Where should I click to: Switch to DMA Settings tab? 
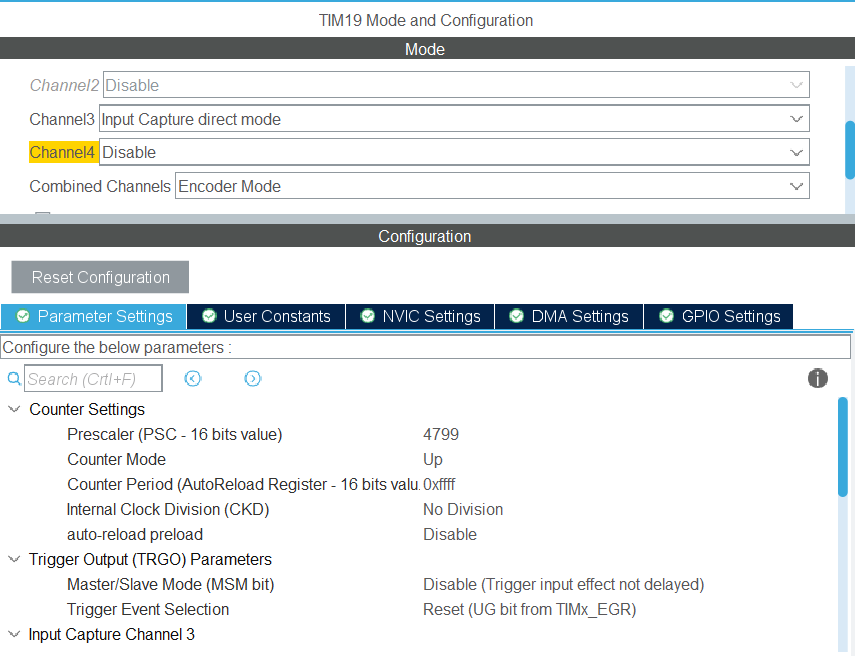(569, 316)
